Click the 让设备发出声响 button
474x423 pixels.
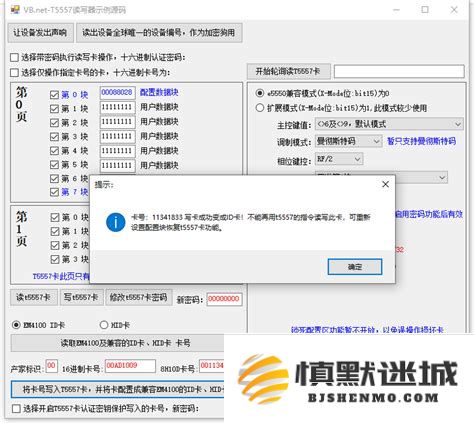(40, 33)
